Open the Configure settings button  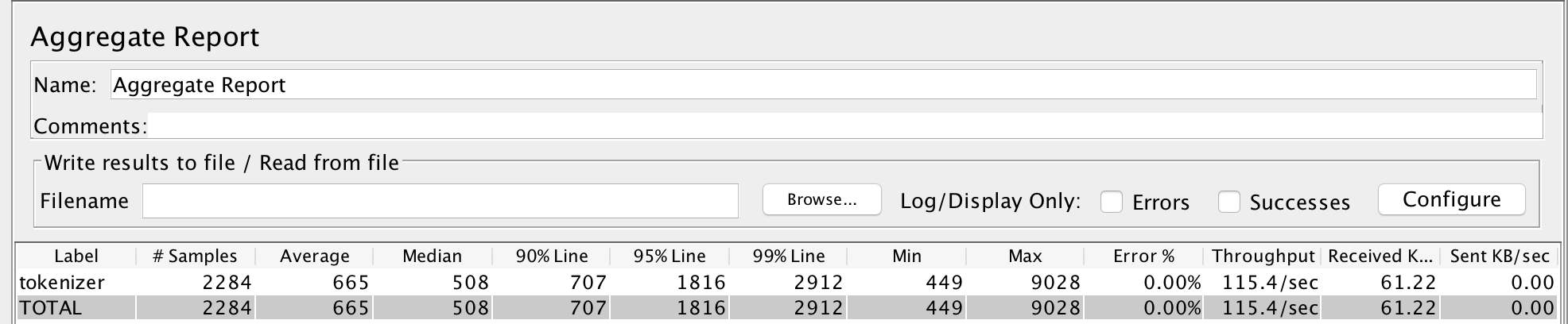pos(1451,199)
